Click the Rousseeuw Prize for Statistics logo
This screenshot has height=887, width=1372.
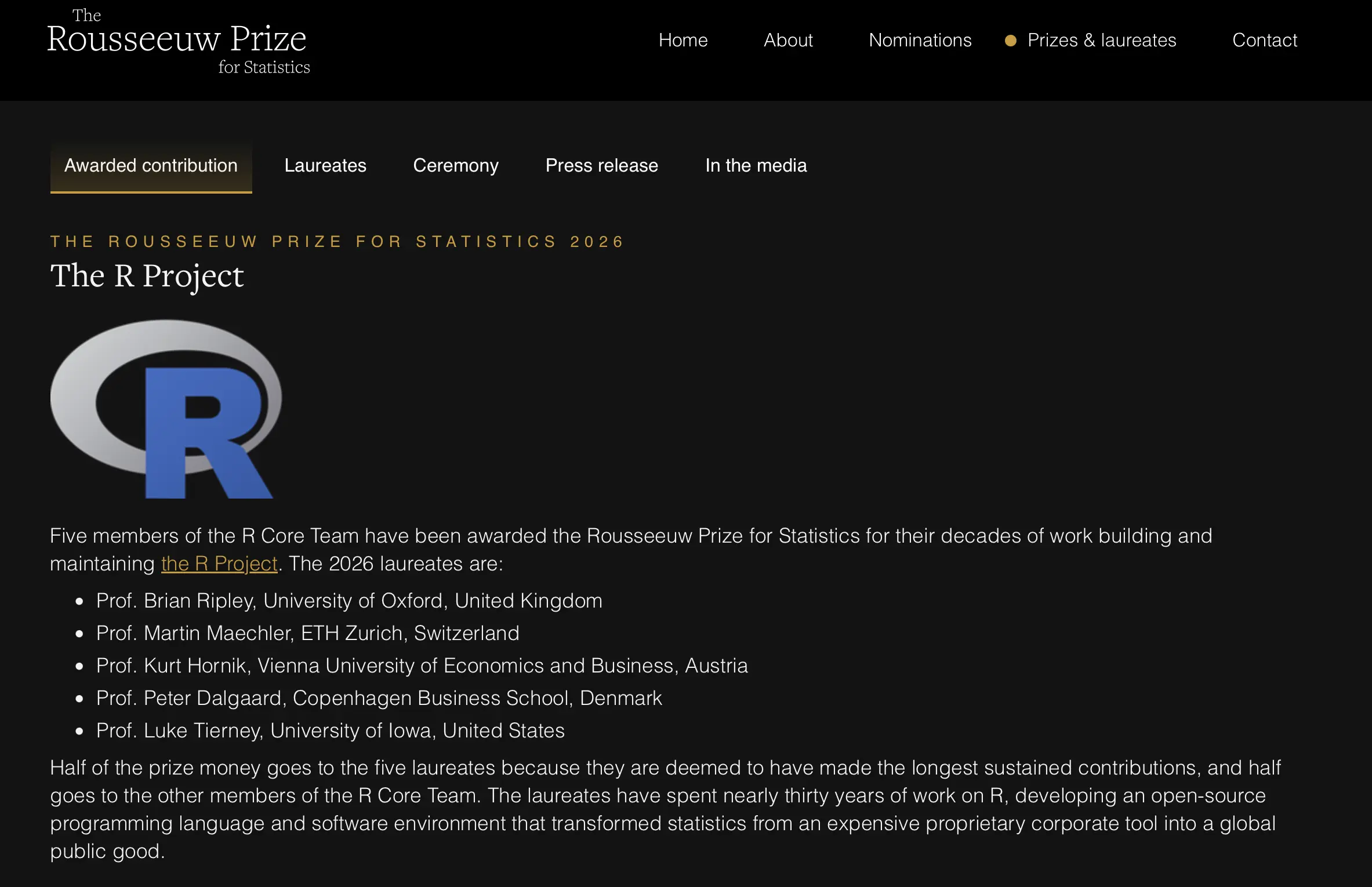179,42
